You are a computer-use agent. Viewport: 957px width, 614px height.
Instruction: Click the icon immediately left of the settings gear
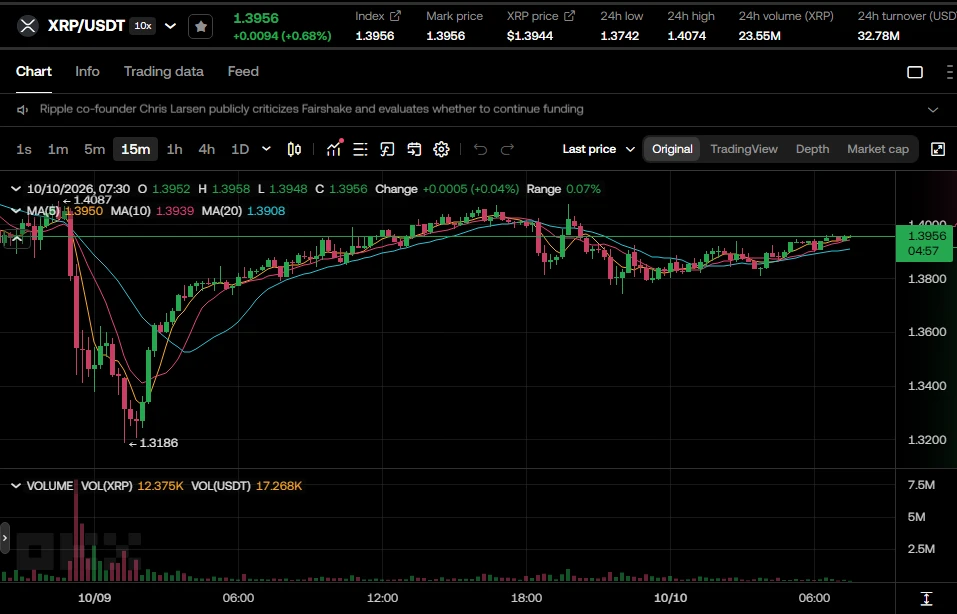click(414, 149)
